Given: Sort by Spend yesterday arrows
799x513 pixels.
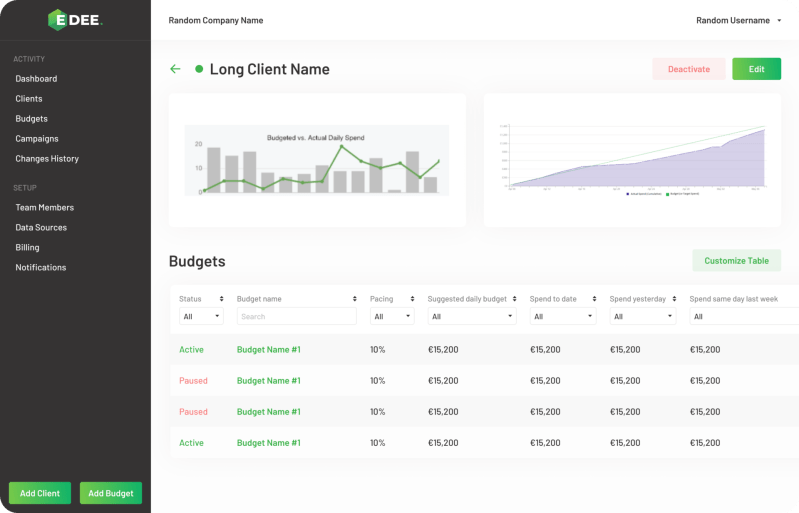Looking at the screenshot, I should pos(674,299).
